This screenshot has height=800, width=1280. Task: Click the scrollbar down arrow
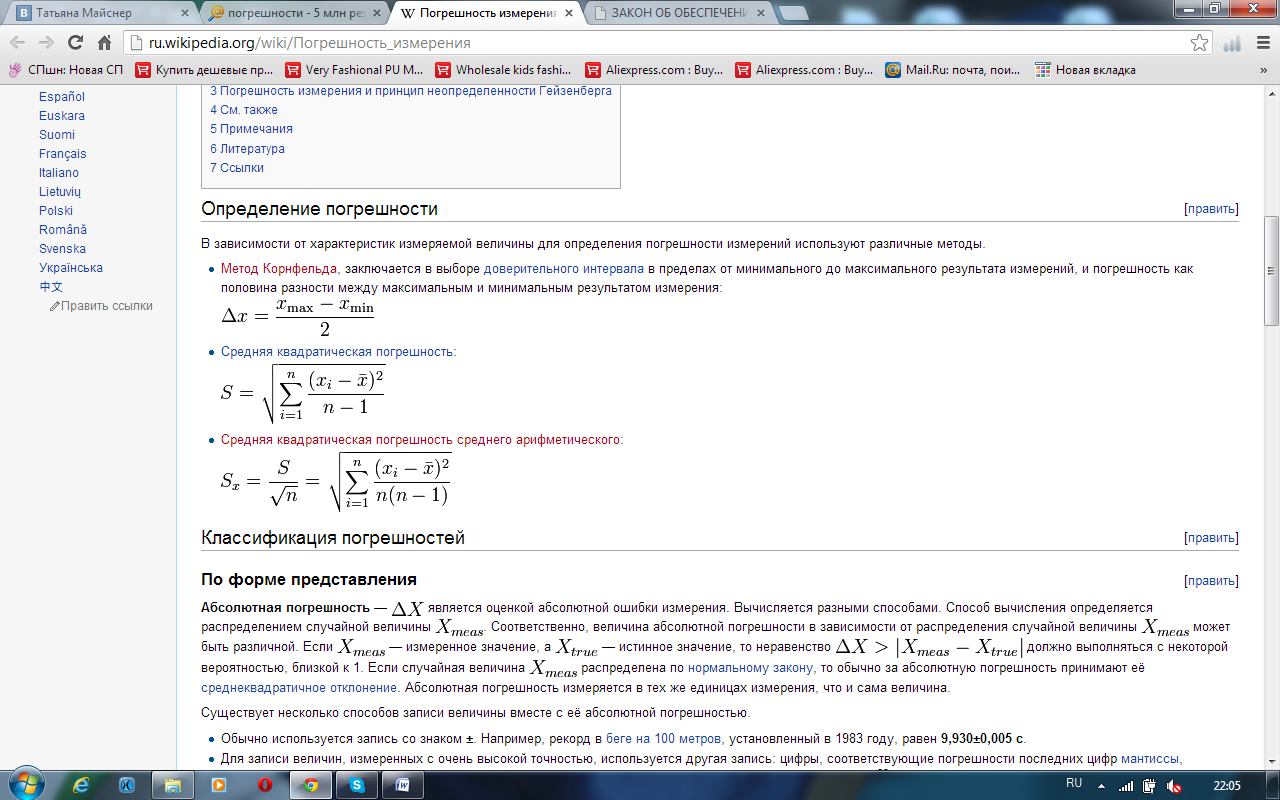click(1271, 762)
